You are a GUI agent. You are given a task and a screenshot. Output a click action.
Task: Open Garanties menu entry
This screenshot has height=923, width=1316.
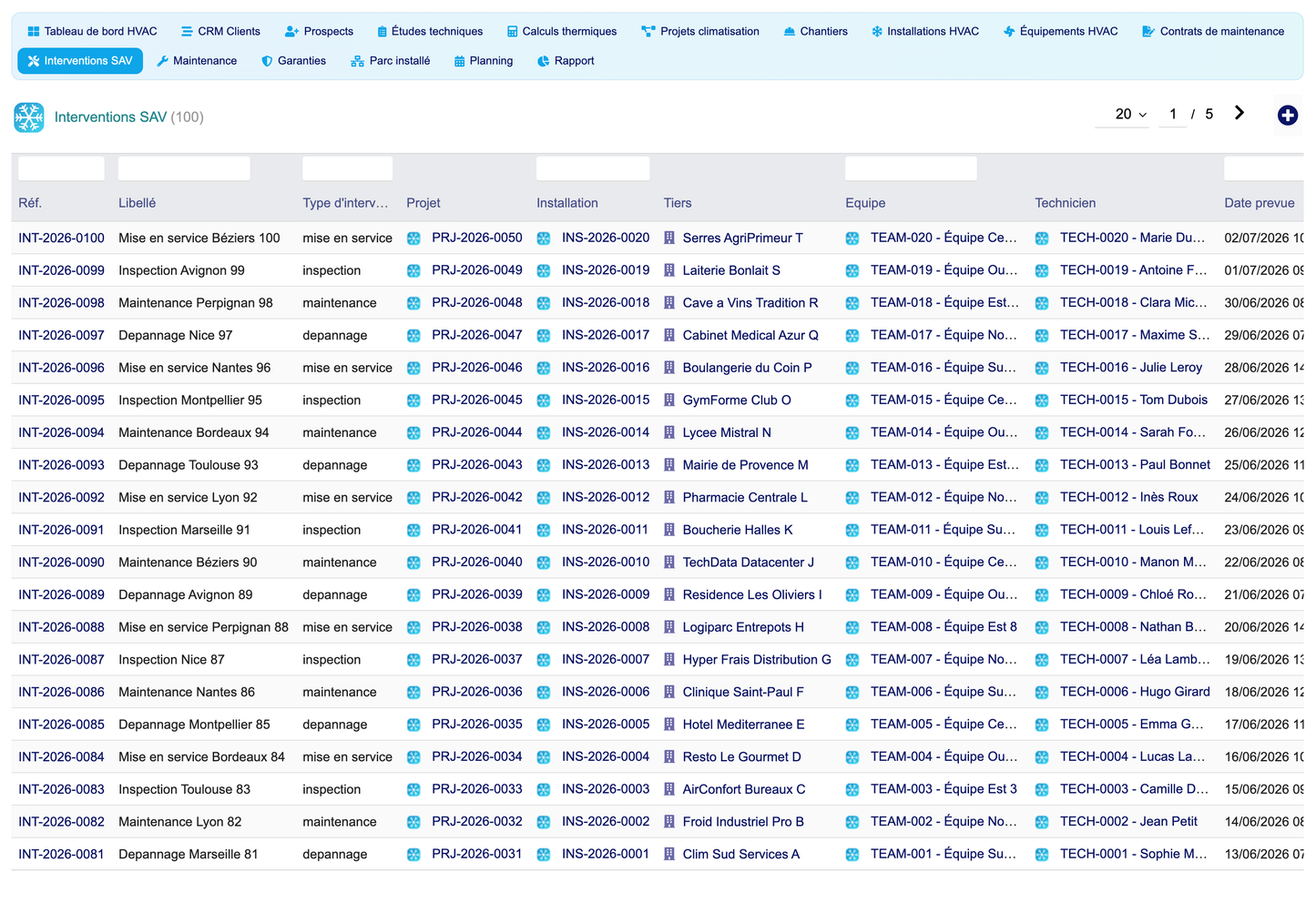coord(293,61)
